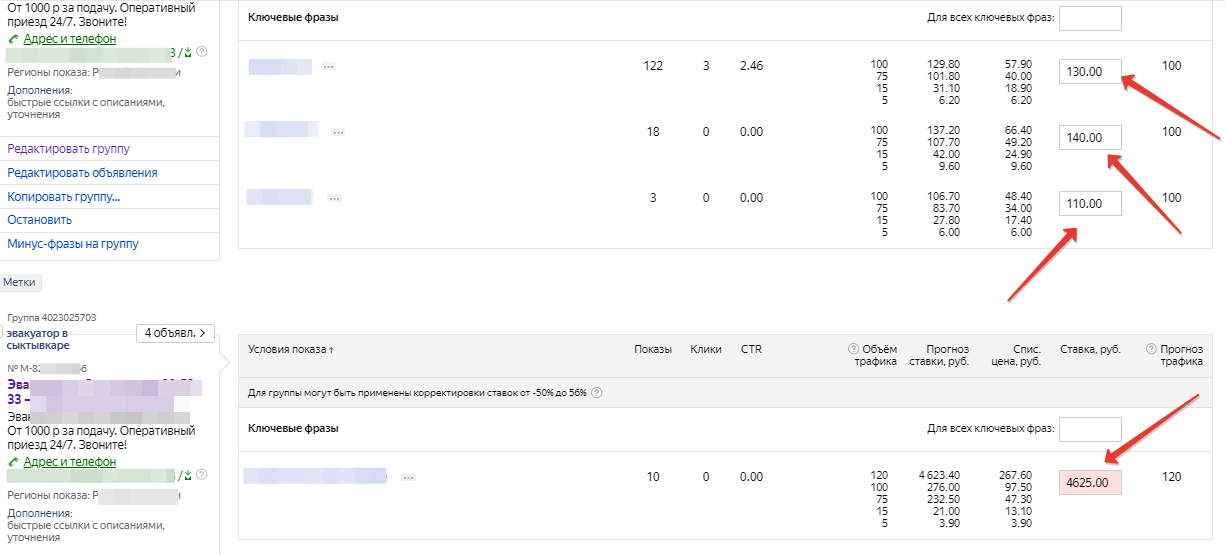The height and width of the screenshot is (555, 1225).
Task: Focus the highlighted 4625.00 bid field
Action: [x=1090, y=482]
